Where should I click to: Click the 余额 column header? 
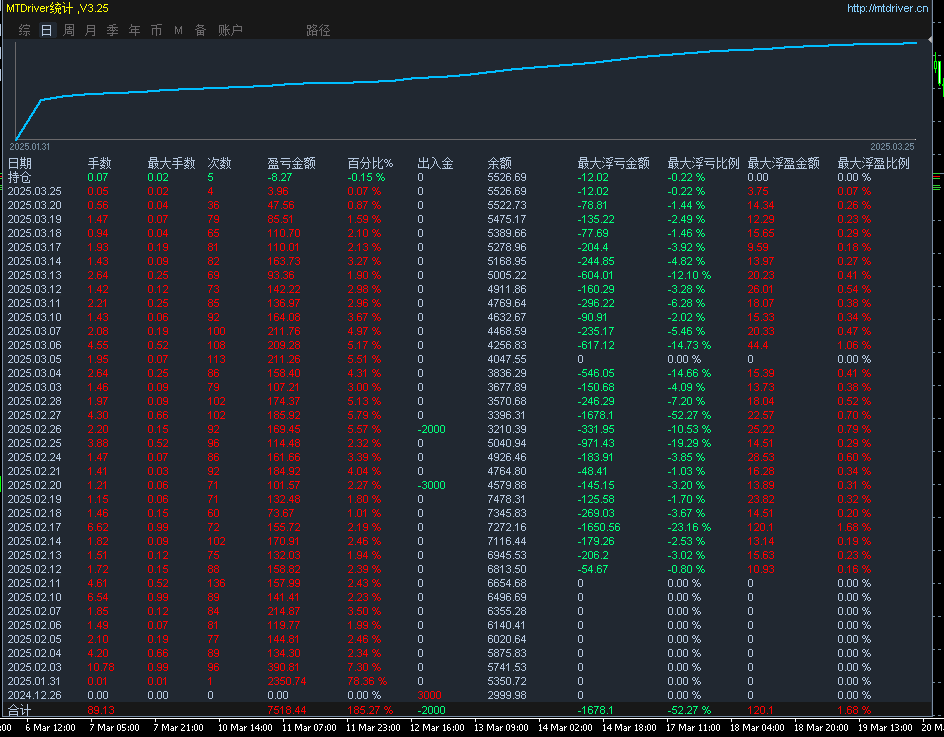499,163
